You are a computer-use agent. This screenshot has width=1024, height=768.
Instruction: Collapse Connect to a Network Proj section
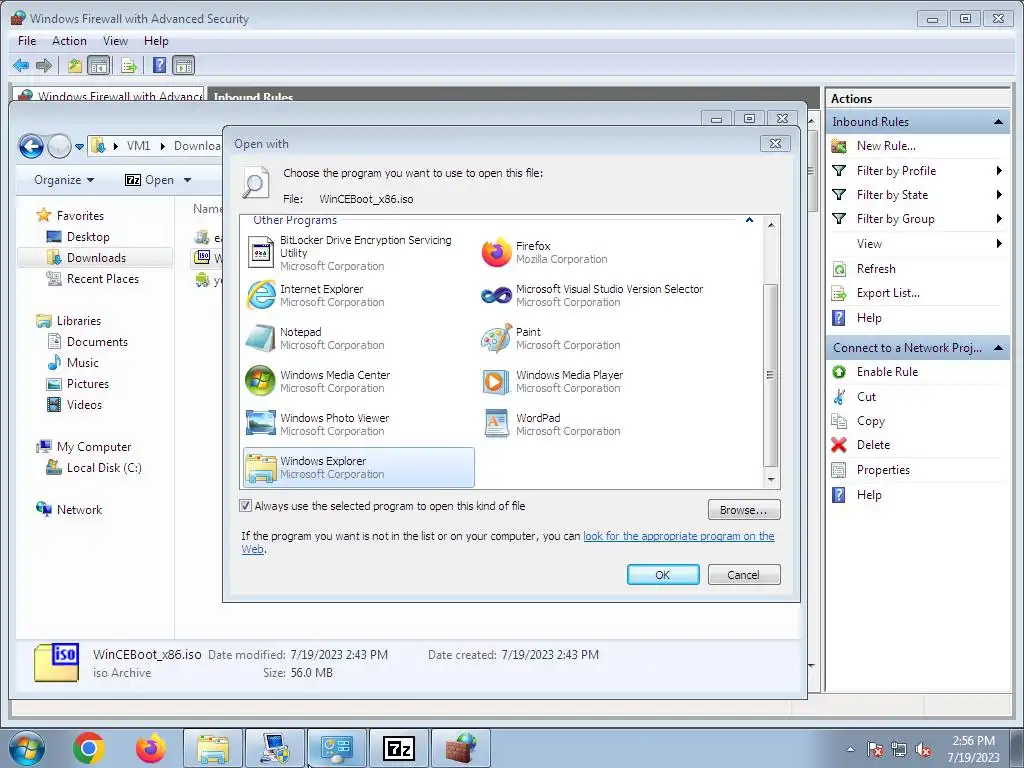click(998, 347)
